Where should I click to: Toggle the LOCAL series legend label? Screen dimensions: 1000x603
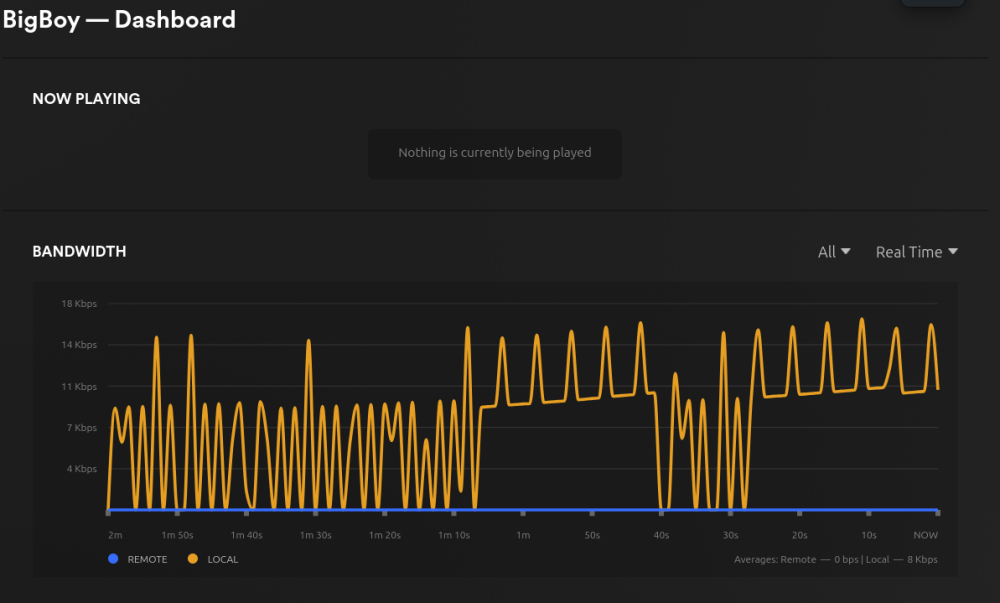tap(223, 559)
